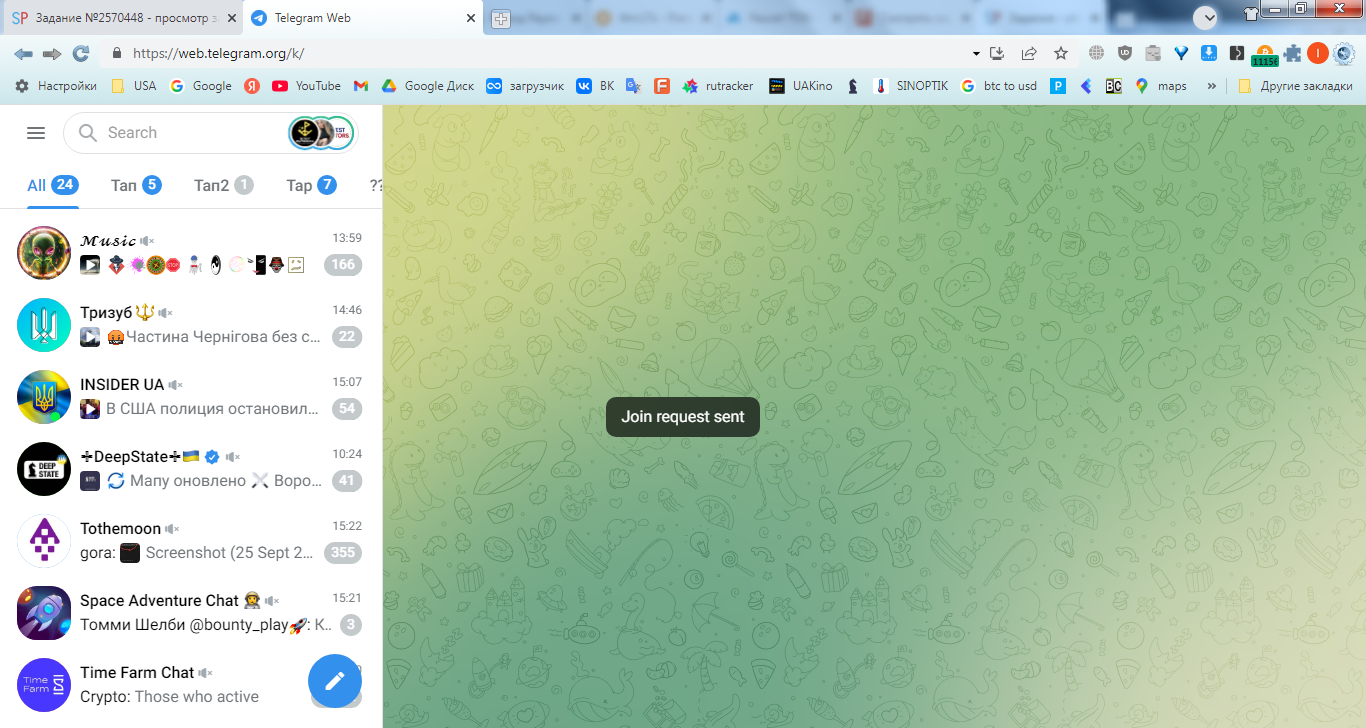Click the Space Adventure rocket avatar
The image size is (1366, 728).
point(44,612)
